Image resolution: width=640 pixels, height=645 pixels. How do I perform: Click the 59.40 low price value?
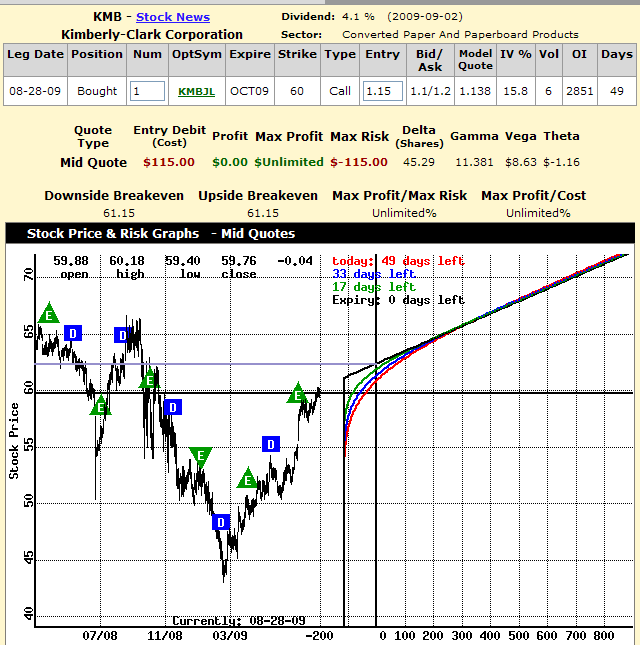pyautogui.click(x=183, y=261)
